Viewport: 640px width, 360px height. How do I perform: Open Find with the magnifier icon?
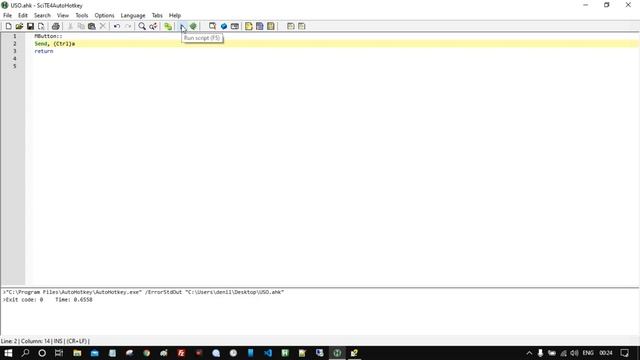click(x=142, y=27)
